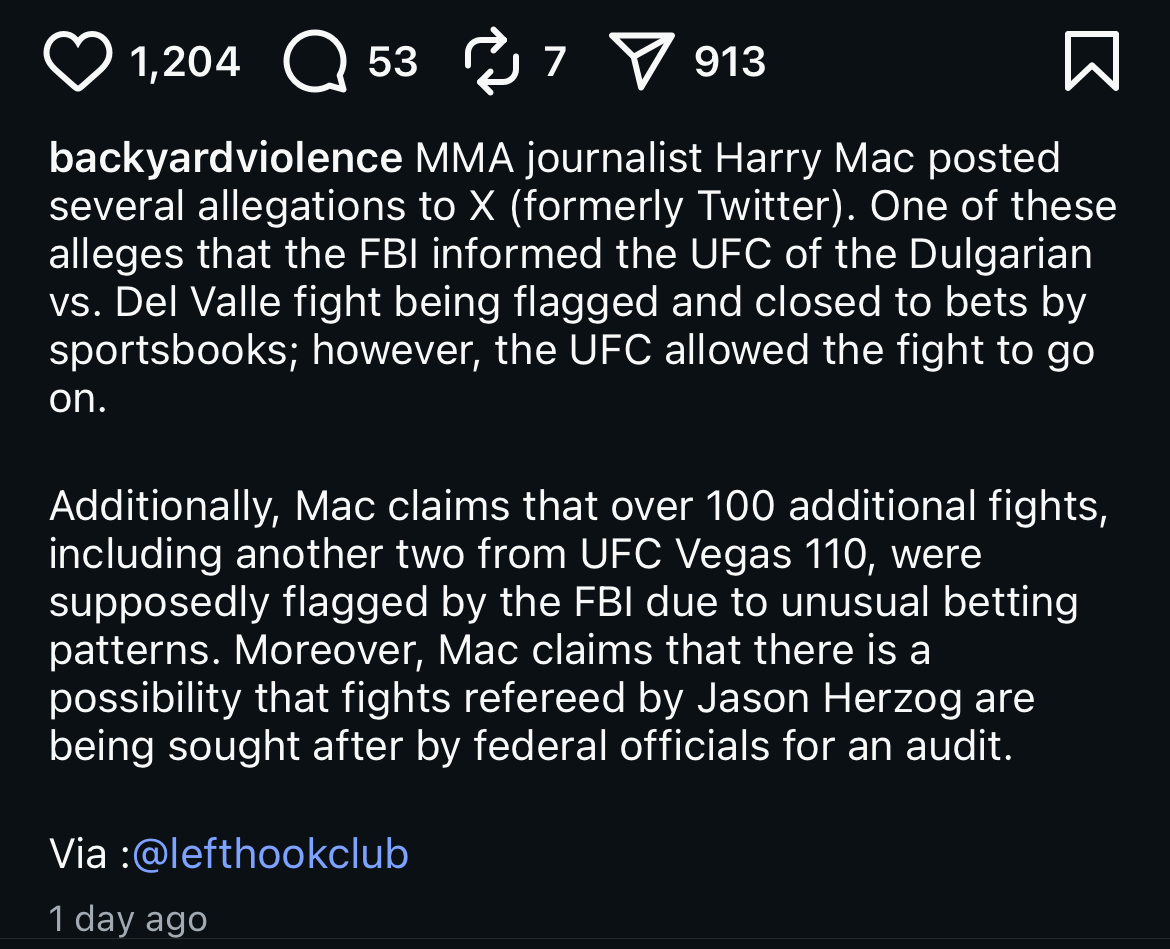Screen dimensions: 1170x949
Task: Follow the @lefthookclub mention link
Action: 270,854
